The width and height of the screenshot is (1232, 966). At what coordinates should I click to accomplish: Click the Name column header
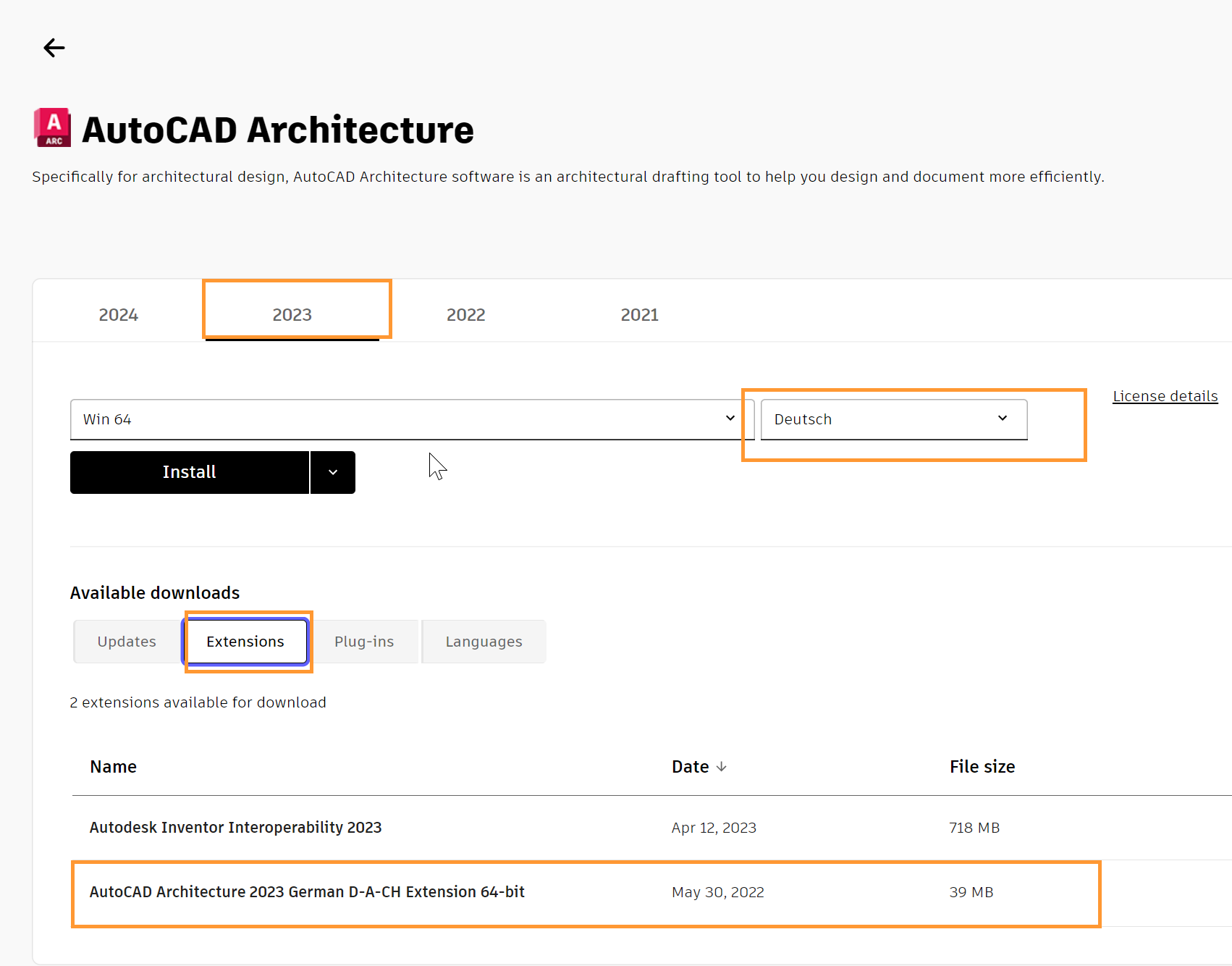click(114, 767)
